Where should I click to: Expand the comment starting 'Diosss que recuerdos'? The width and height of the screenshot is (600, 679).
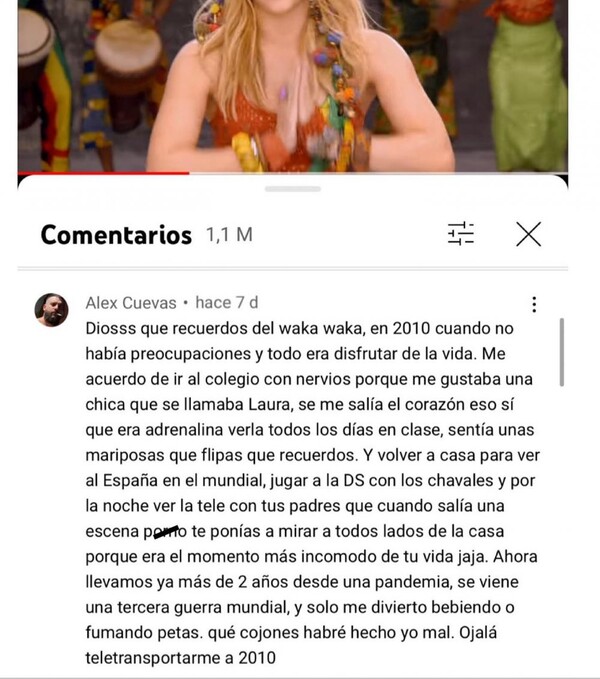(x=313, y=493)
